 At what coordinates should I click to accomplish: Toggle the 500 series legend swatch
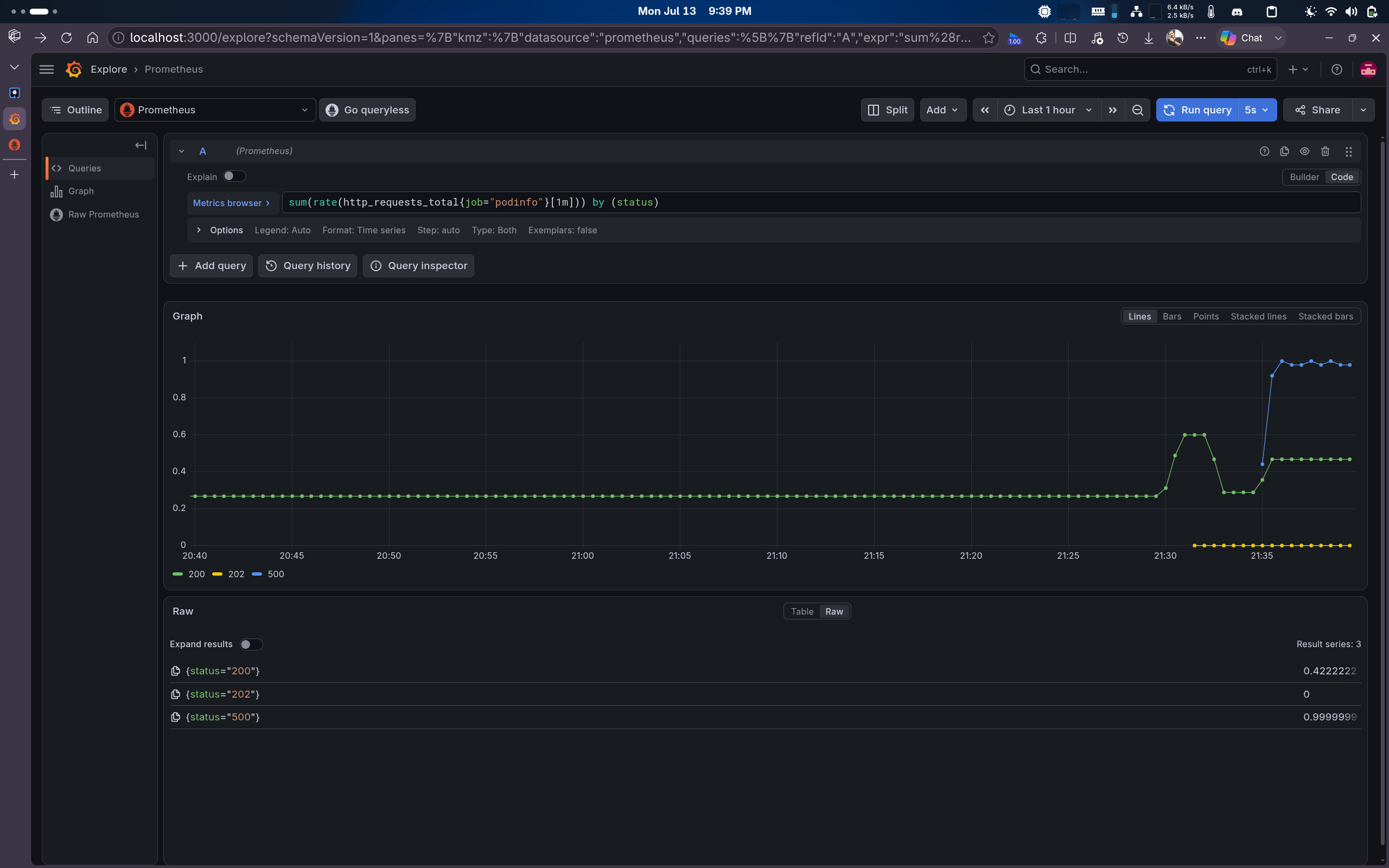tap(257, 574)
